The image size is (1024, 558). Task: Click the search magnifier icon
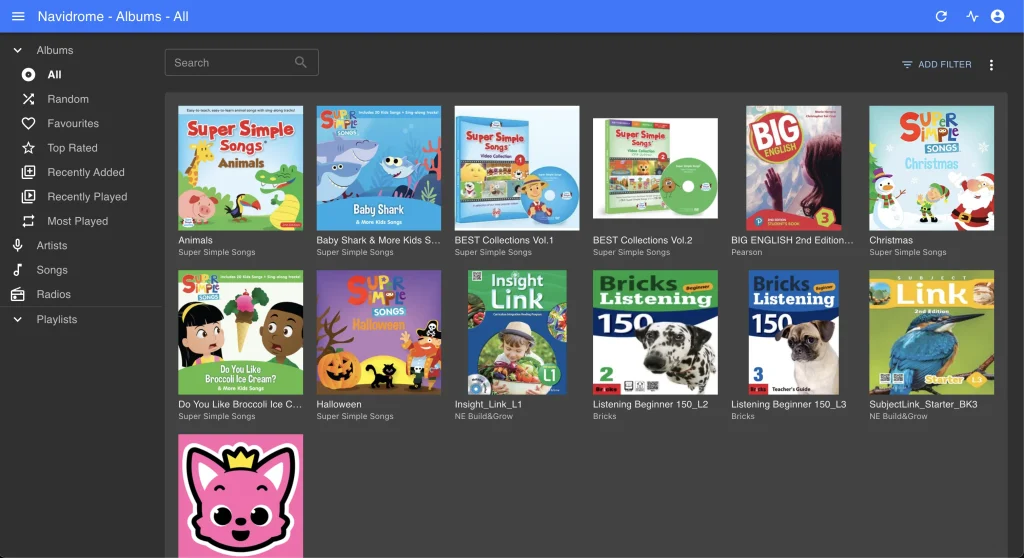click(300, 62)
